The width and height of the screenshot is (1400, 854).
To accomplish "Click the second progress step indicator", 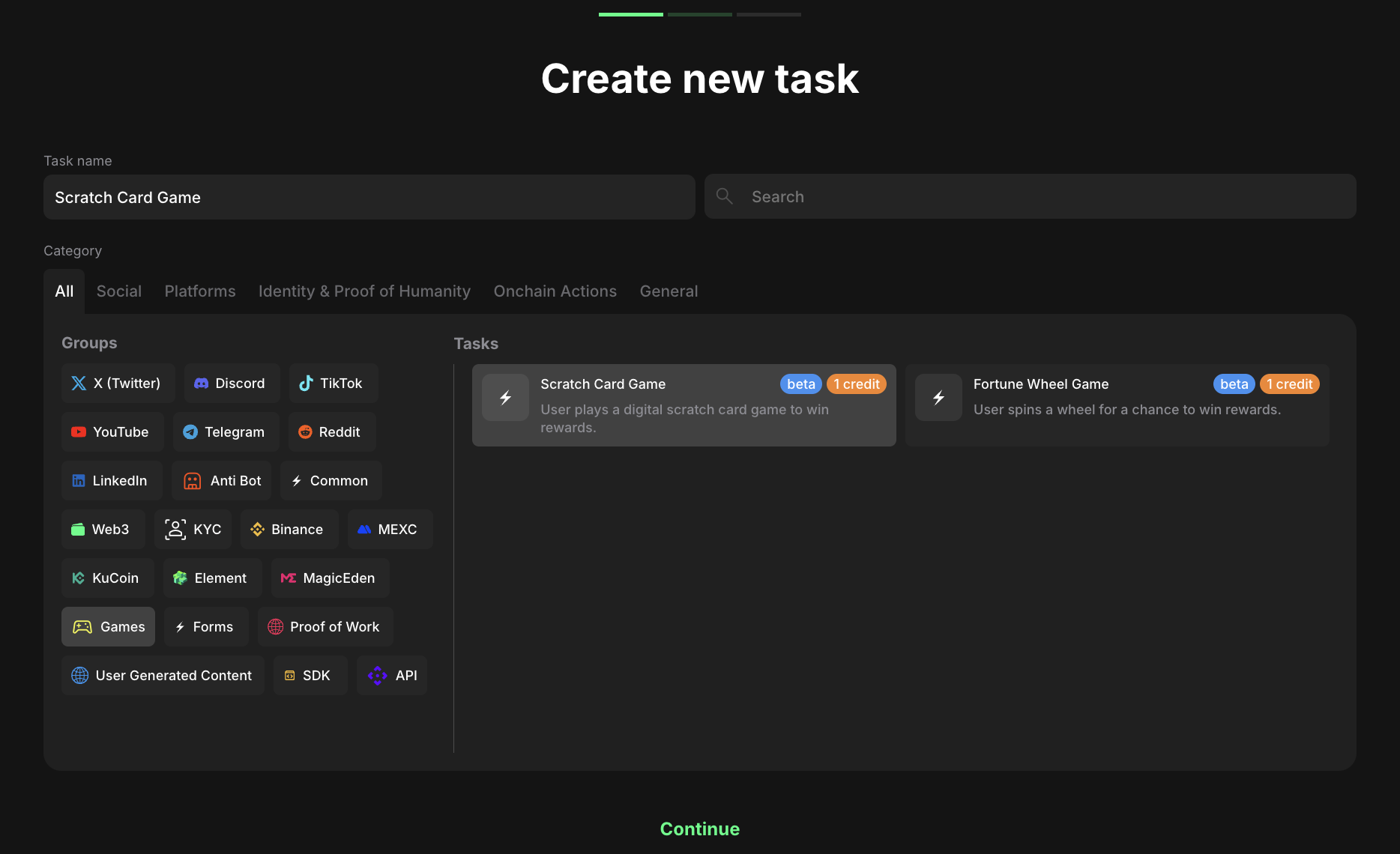I will click(x=700, y=14).
